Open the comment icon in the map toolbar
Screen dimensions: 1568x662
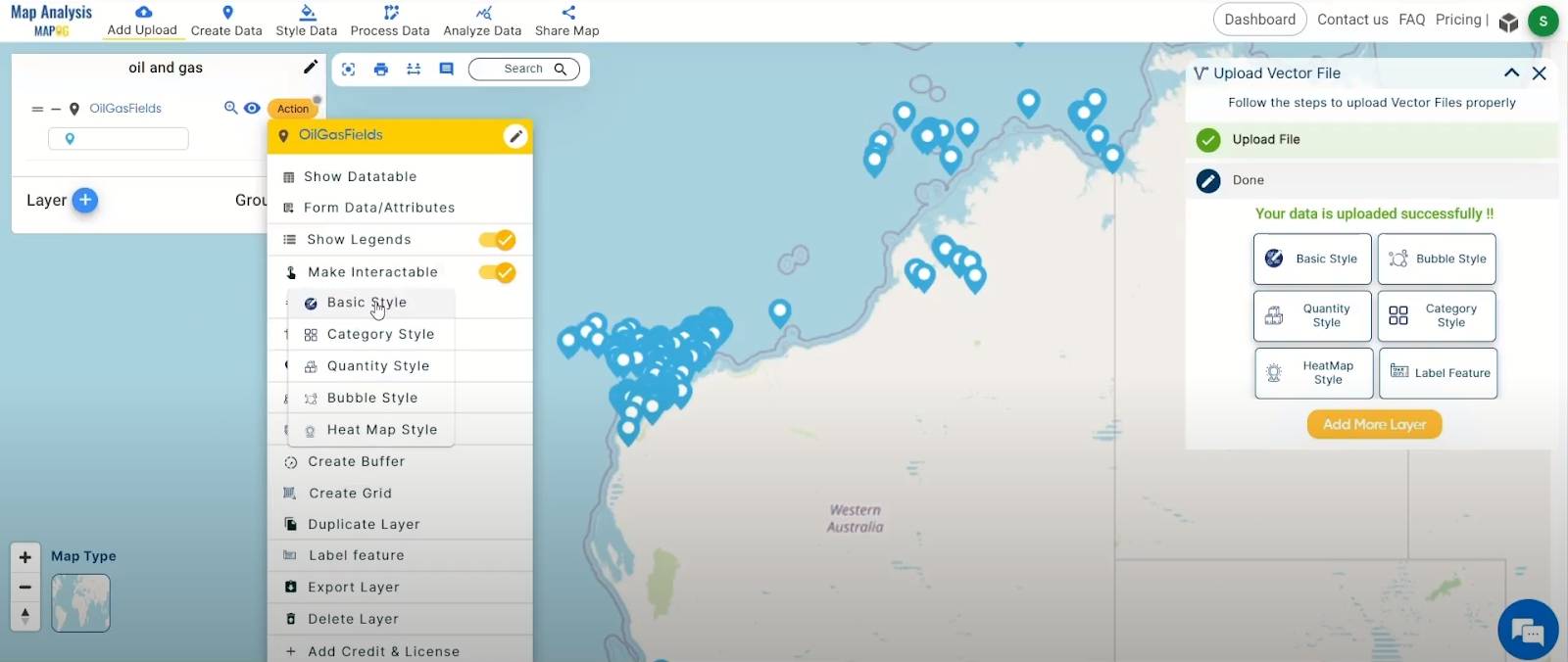[447, 69]
